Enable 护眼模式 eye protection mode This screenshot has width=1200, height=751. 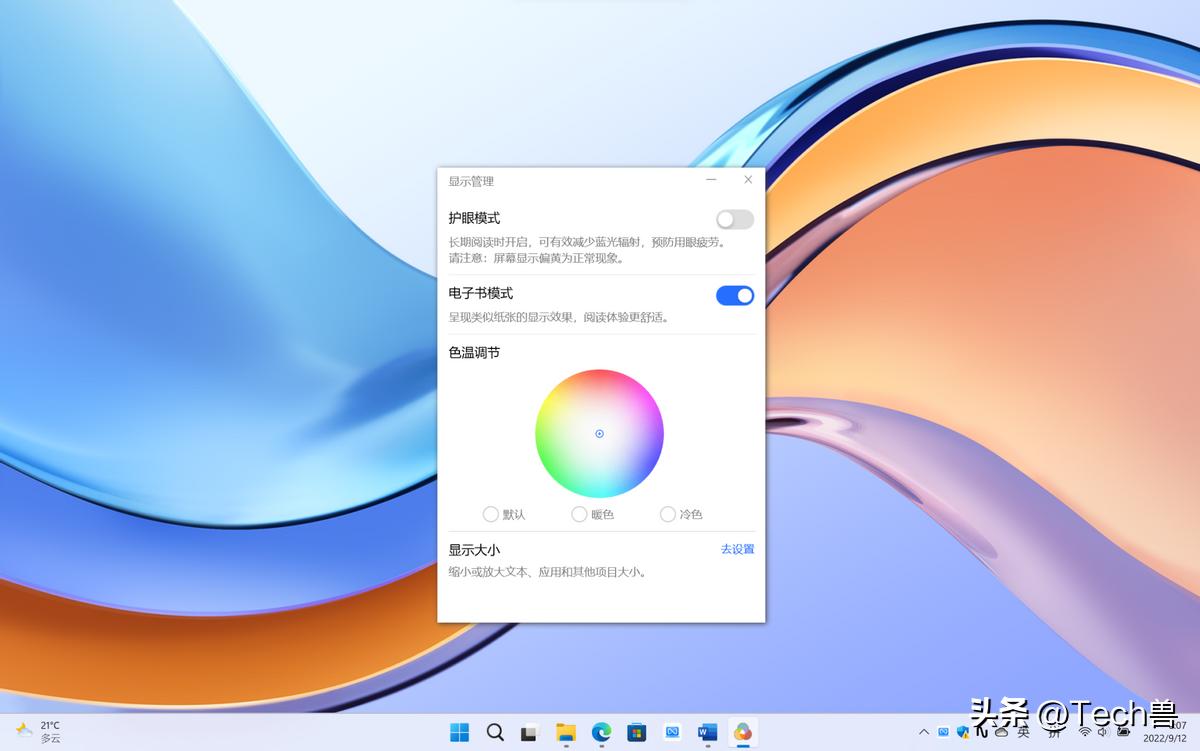pyautogui.click(x=734, y=219)
